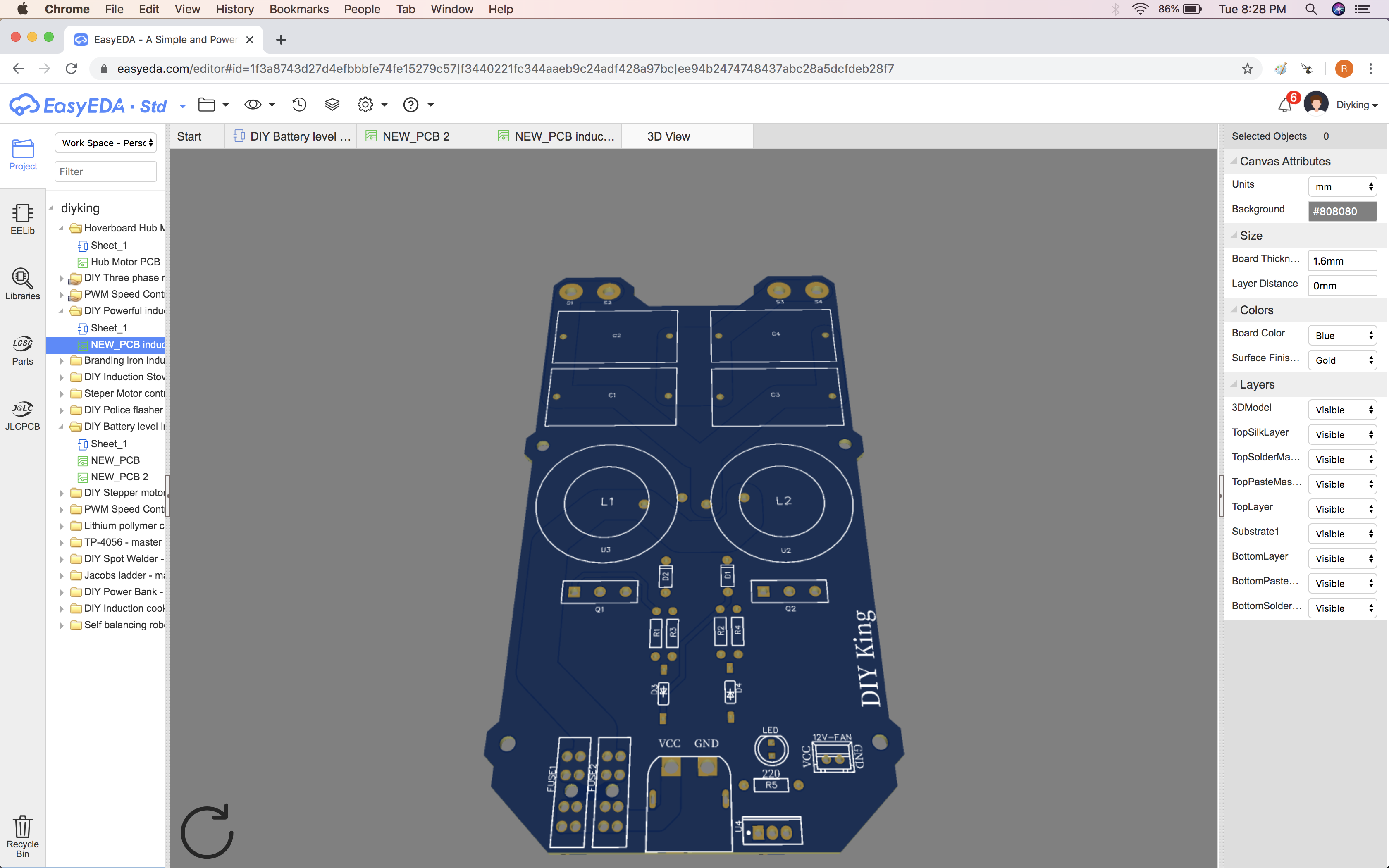1389x868 pixels.
Task: Expand the DIY Three phase project folder
Action: point(62,278)
